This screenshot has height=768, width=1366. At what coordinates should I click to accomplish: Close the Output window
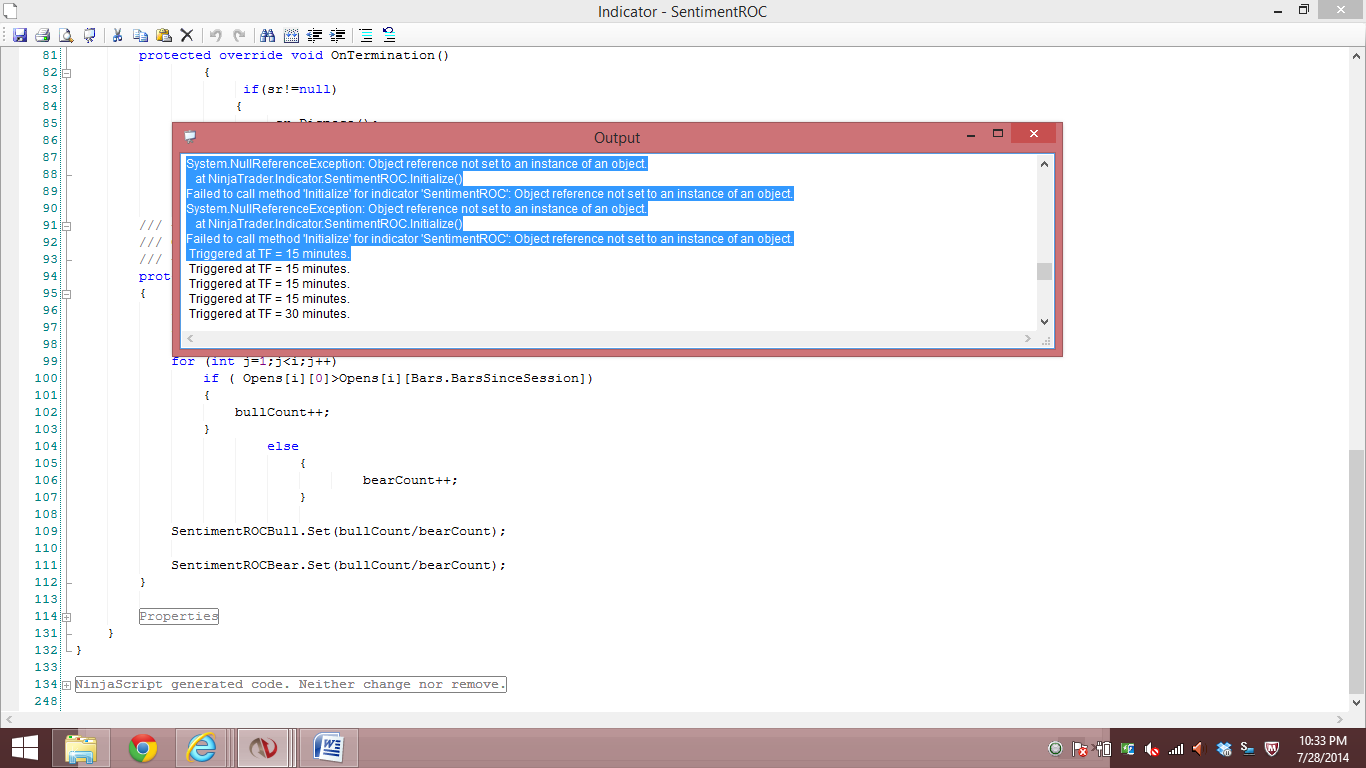[x=1033, y=134]
